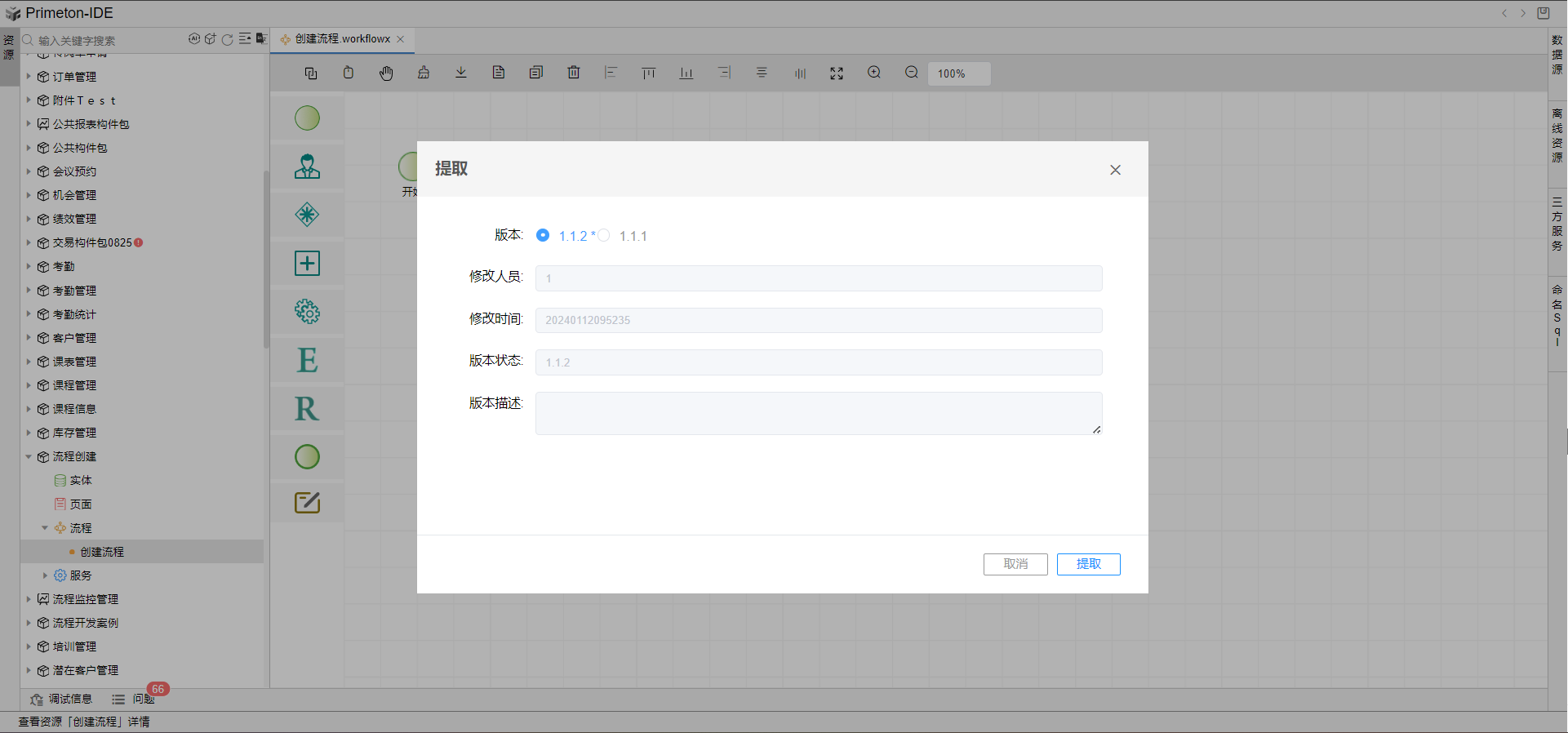This screenshot has height=733, width=1568.
Task: Click the AI hexagon icon beside search
Action: point(194,39)
